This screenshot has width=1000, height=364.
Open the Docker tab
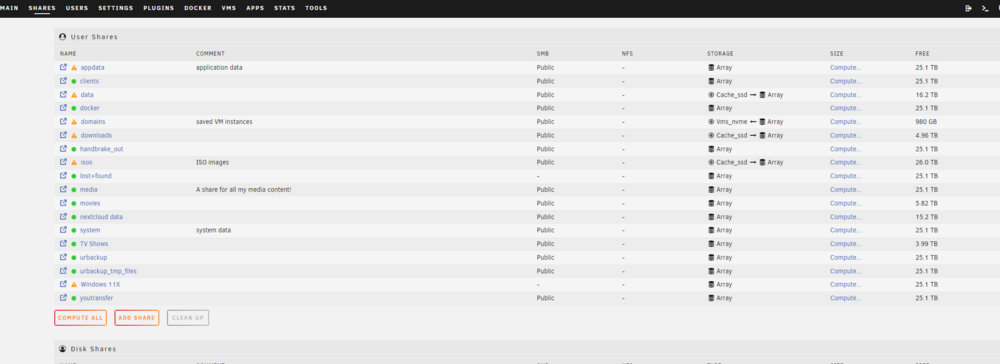tap(198, 8)
